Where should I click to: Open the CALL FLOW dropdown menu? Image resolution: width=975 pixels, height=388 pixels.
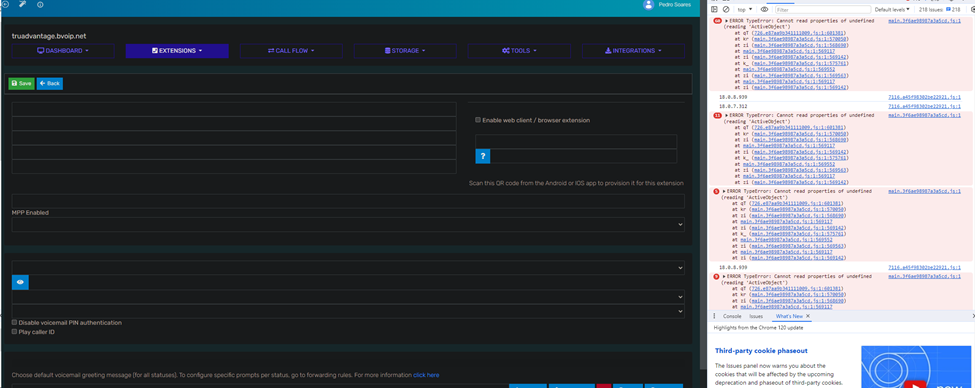point(291,51)
